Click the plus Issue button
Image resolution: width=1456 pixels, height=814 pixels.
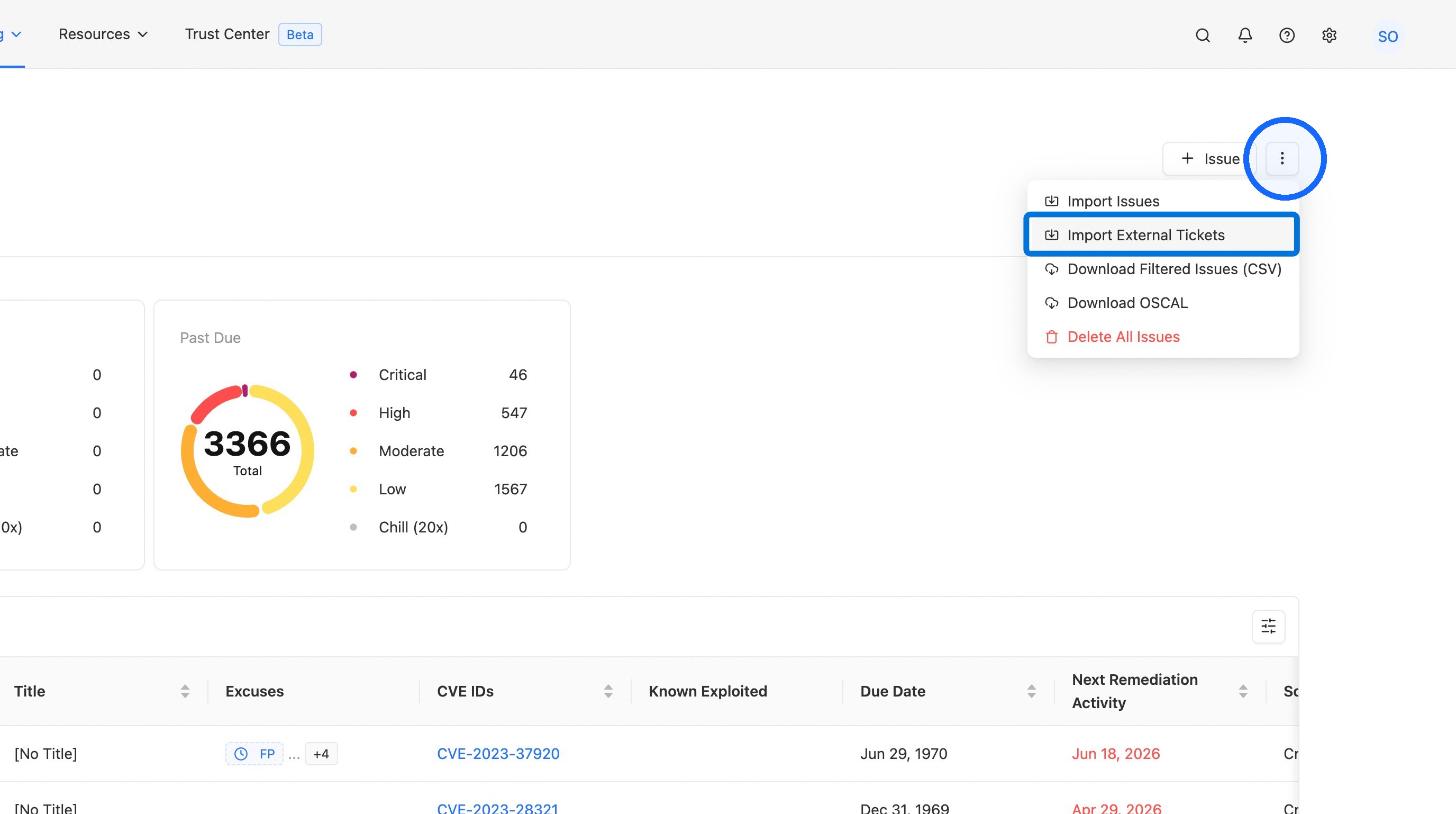coord(1209,159)
